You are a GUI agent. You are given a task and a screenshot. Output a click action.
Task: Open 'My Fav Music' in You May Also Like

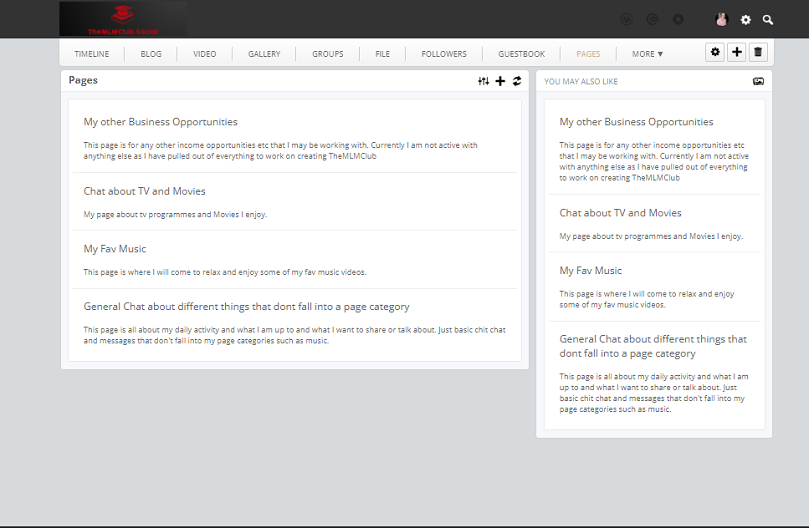tap(591, 270)
